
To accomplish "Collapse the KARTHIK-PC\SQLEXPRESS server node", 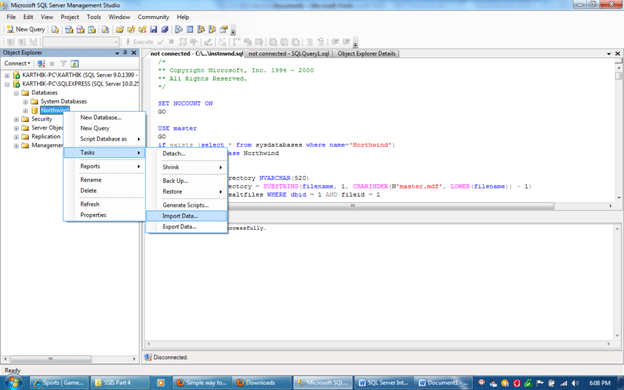I will 7,84.
